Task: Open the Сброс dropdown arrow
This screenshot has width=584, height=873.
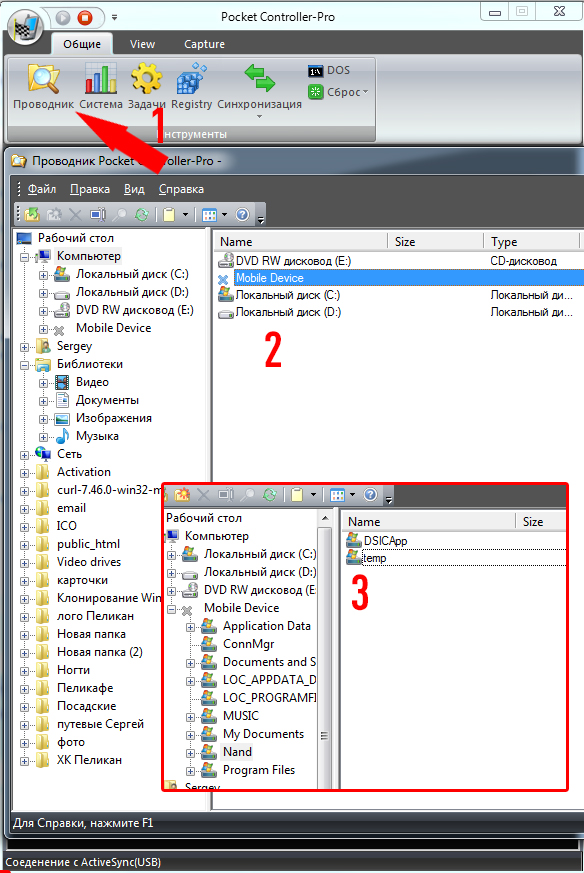Action: click(x=365, y=92)
